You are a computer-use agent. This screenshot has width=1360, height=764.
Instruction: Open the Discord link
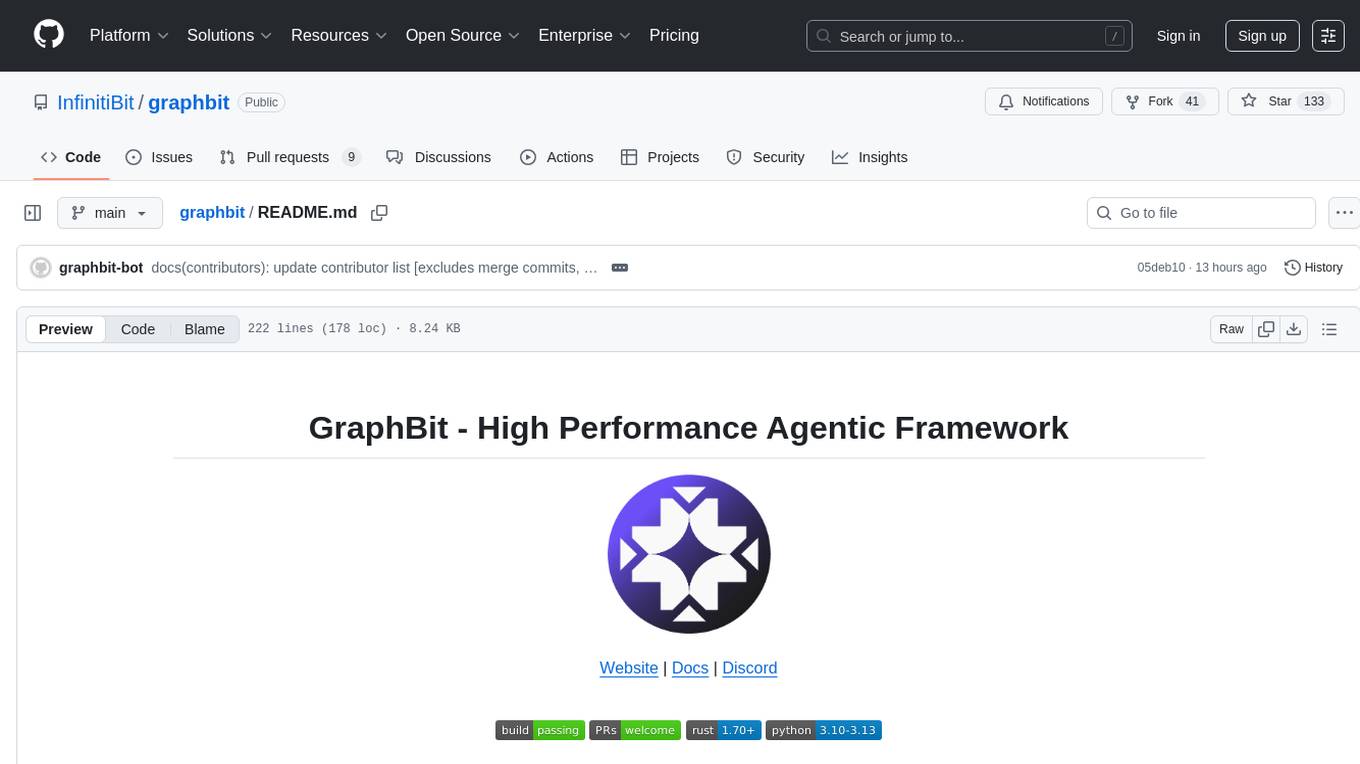(x=750, y=668)
